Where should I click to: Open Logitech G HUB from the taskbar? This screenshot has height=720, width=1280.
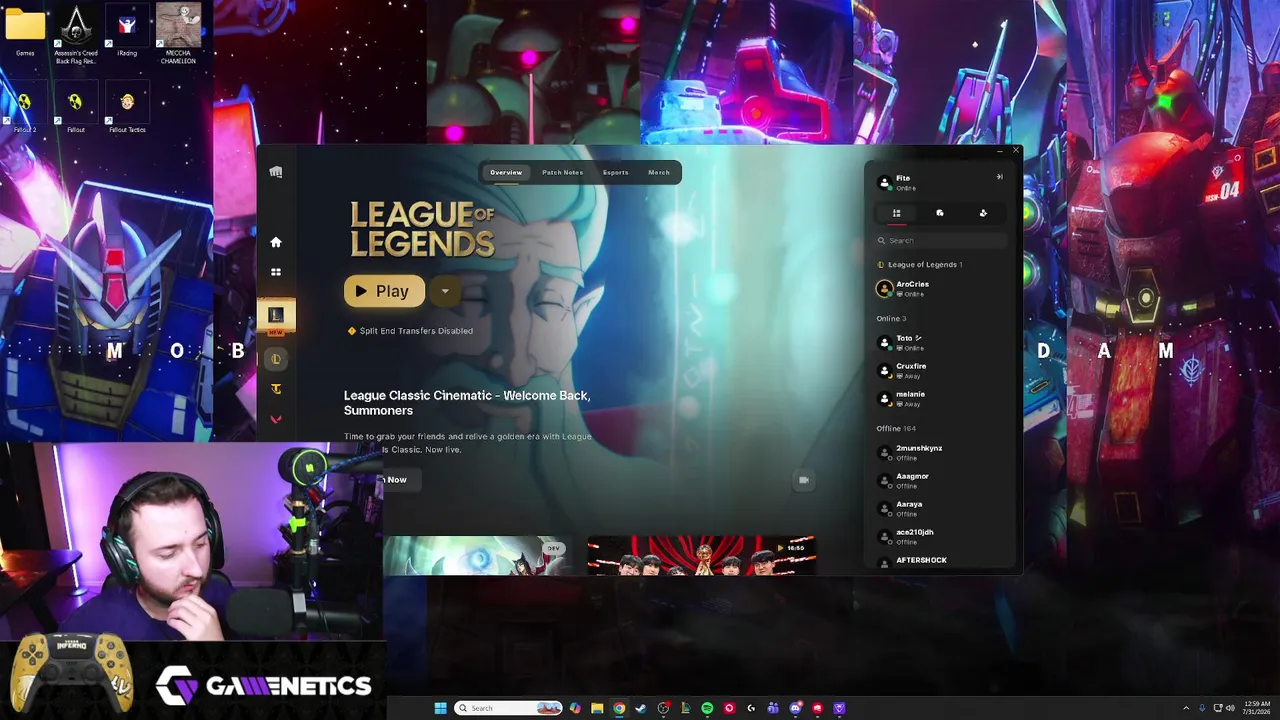(x=751, y=708)
